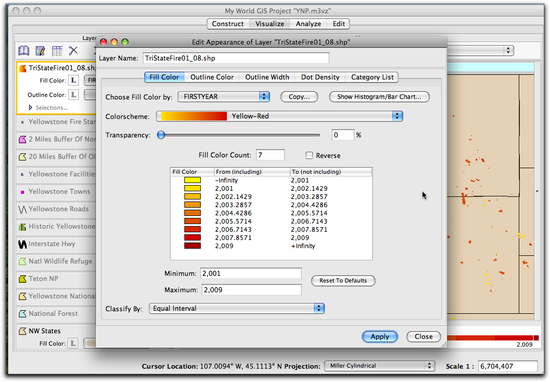Click the Minimum value field
The image size is (550, 382).
pos(251,274)
